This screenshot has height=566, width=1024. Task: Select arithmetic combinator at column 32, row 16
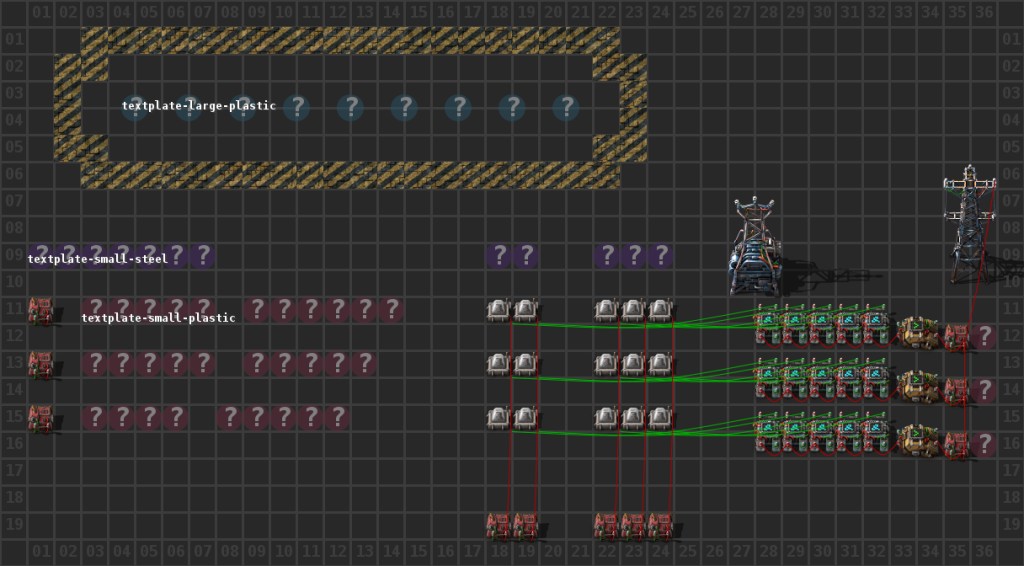[x=876, y=433]
